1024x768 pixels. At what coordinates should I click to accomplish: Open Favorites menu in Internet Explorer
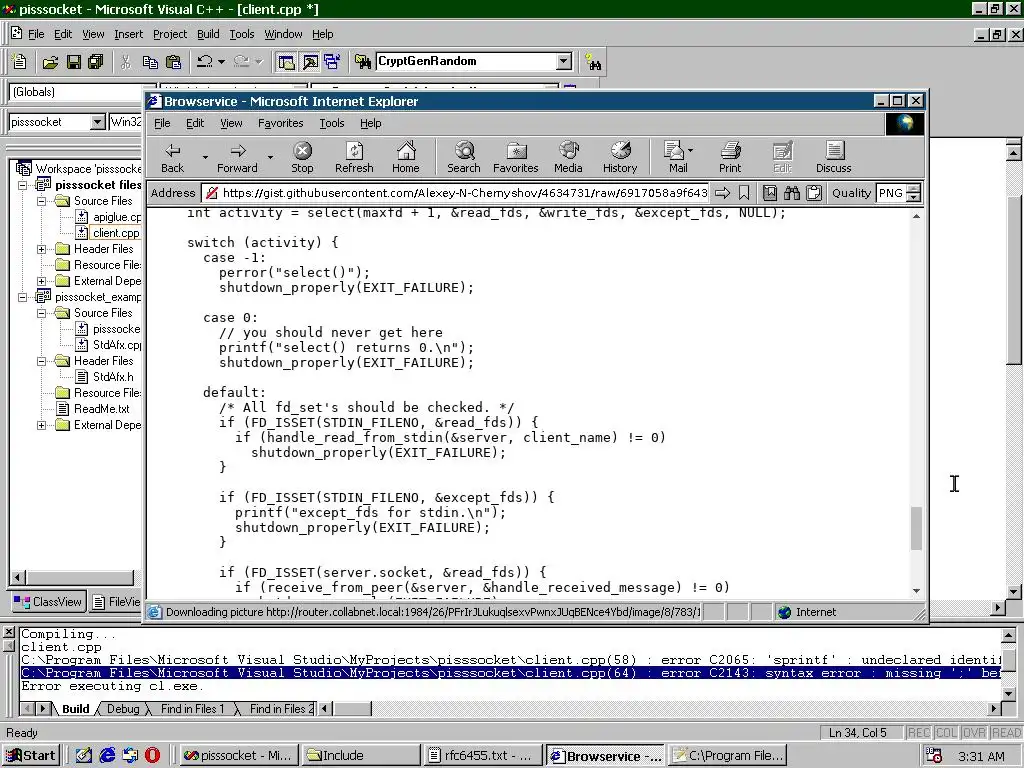[x=281, y=123]
